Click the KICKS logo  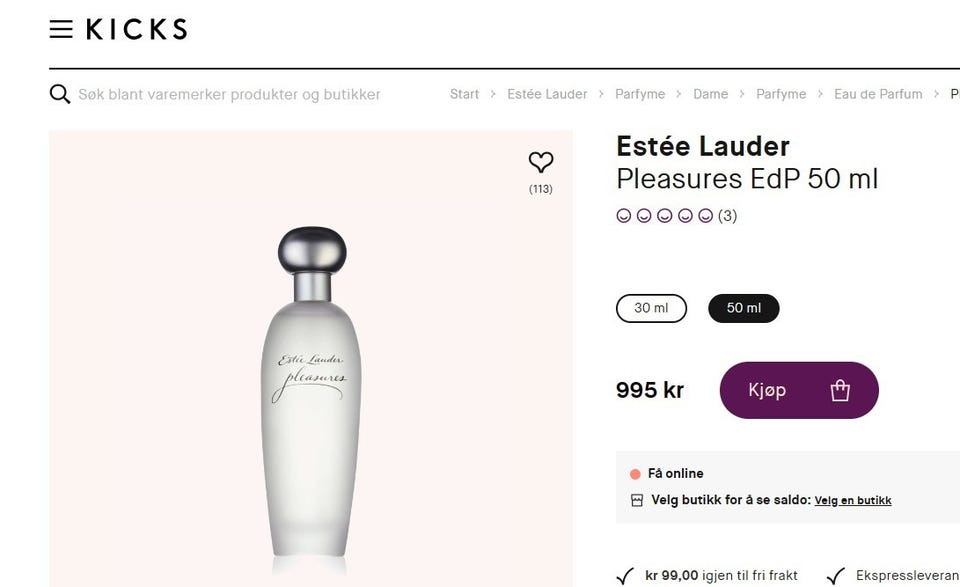(137, 29)
